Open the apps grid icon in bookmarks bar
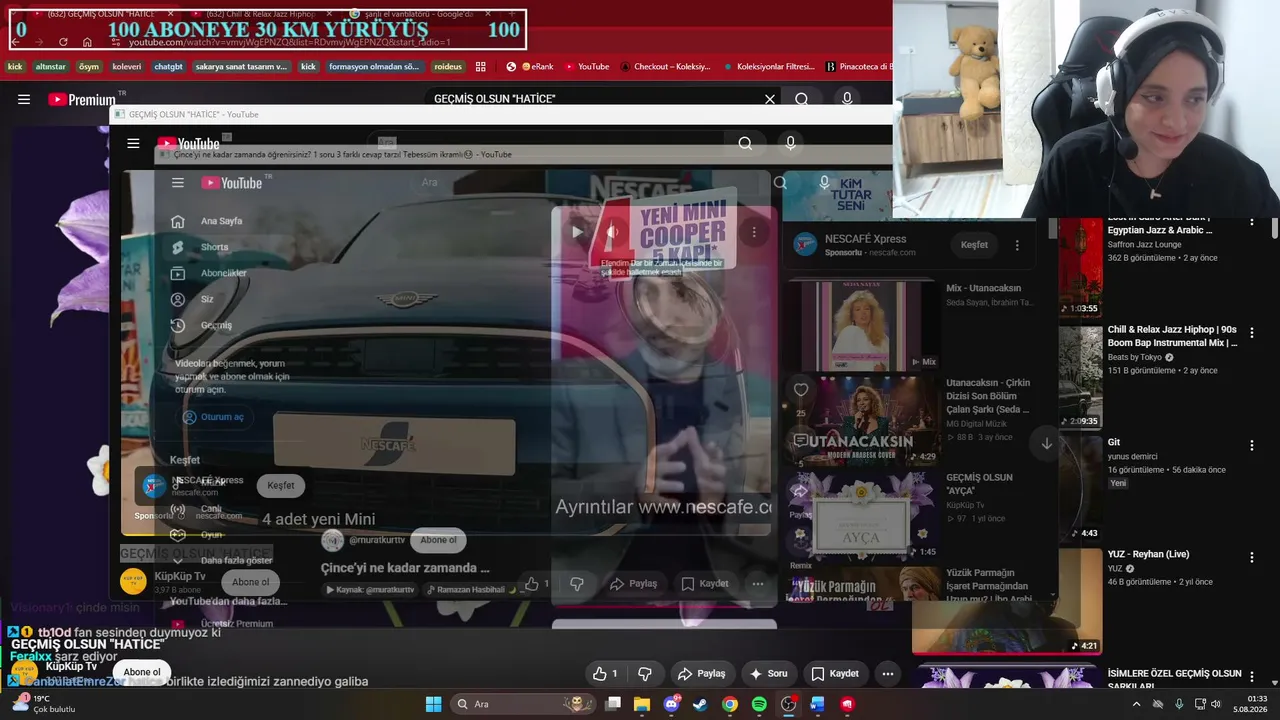 click(x=481, y=67)
